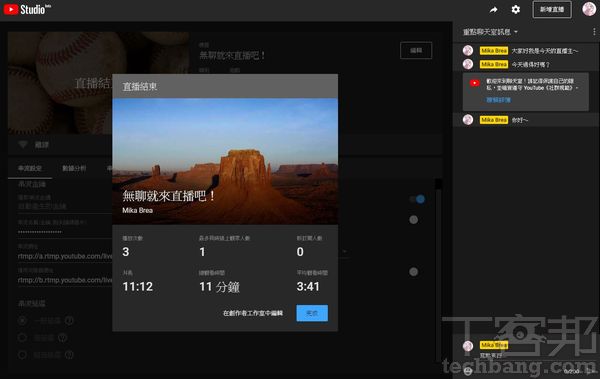Click the views count value 3
Image resolution: width=600 pixels, height=379 pixels.
(126, 252)
